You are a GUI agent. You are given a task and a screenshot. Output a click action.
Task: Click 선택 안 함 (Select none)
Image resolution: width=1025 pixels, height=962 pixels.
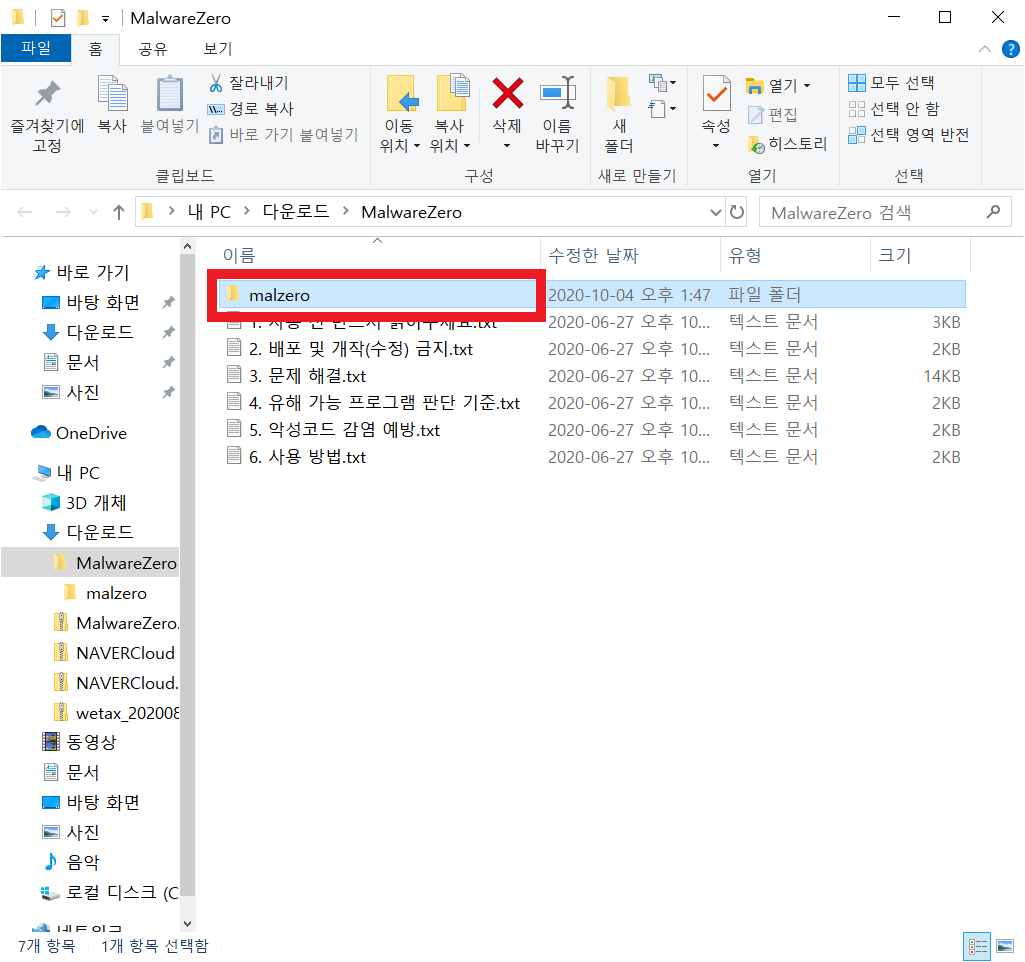coord(894,108)
